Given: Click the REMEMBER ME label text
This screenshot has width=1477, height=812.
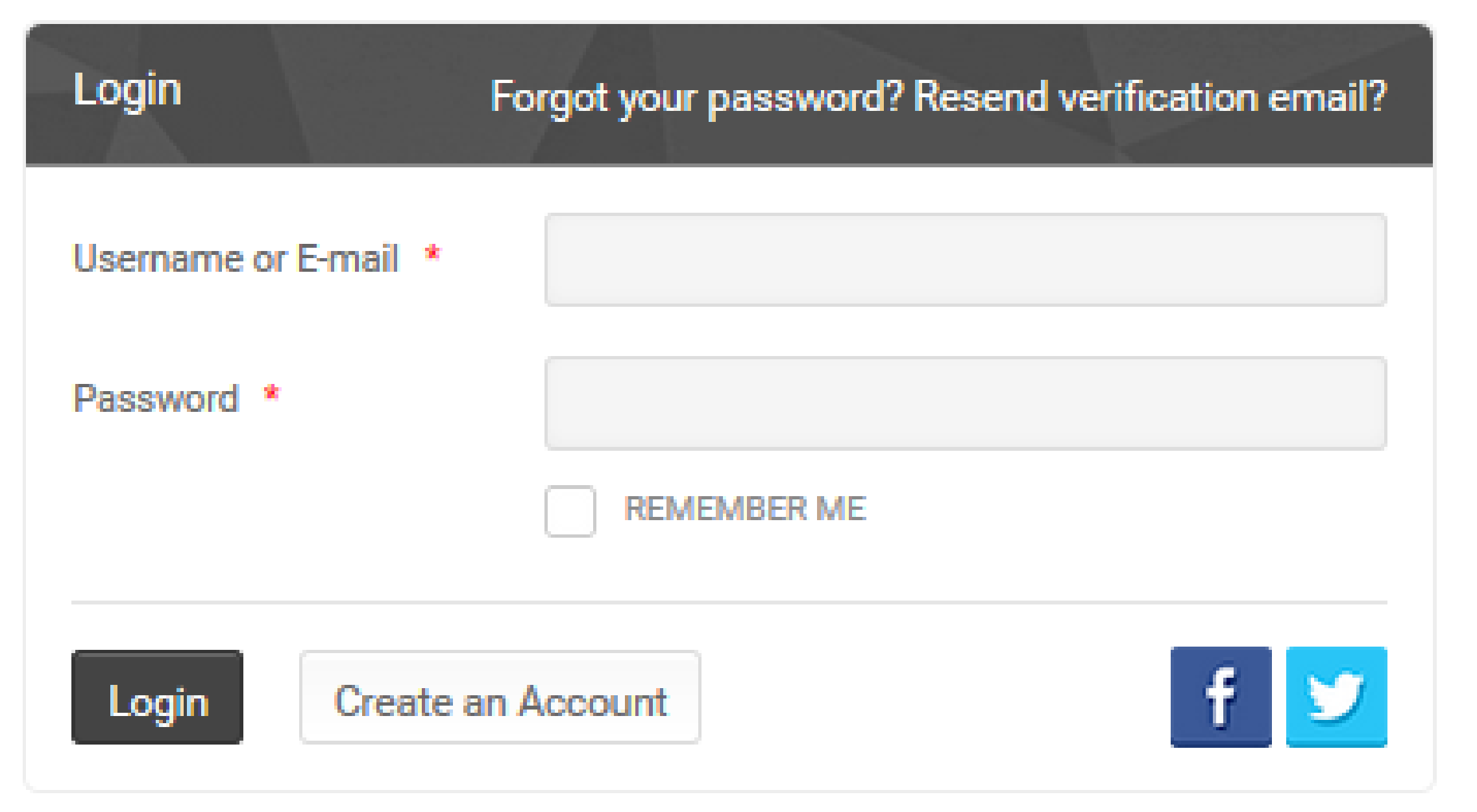Looking at the screenshot, I should tap(745, 508).
